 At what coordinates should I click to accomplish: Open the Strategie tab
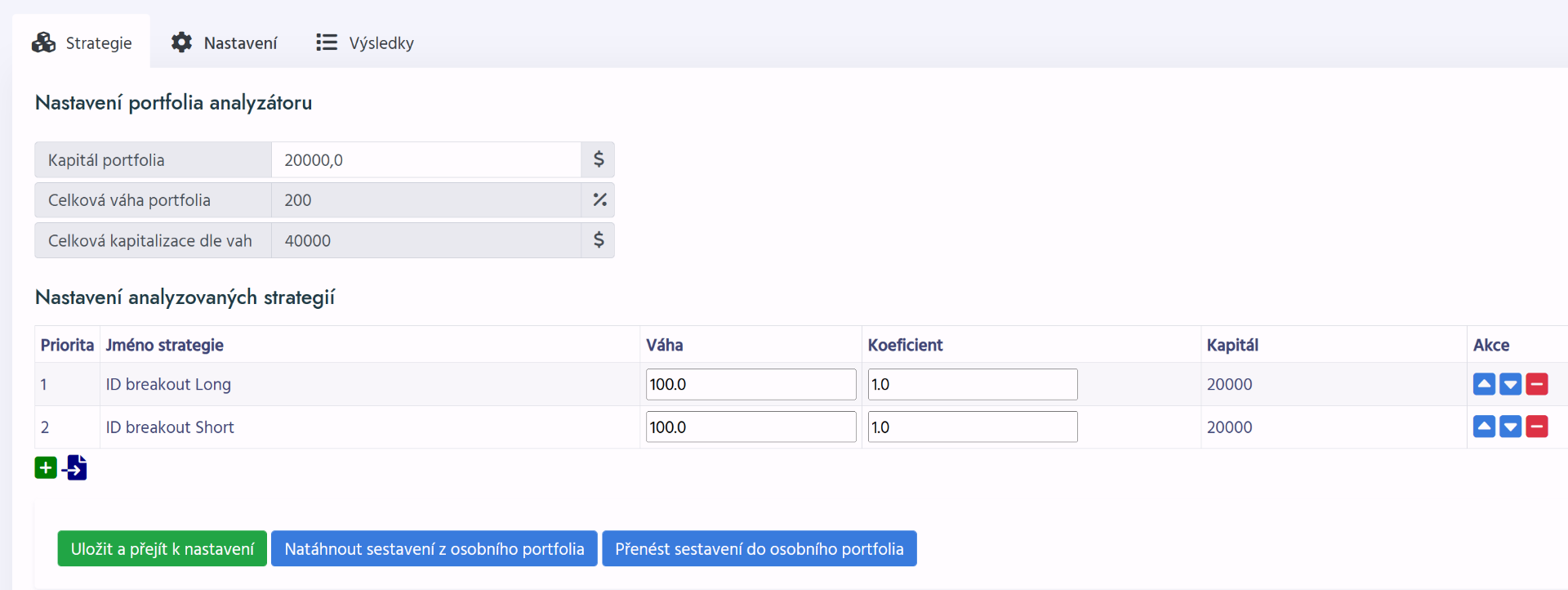(x=82, y=42)
